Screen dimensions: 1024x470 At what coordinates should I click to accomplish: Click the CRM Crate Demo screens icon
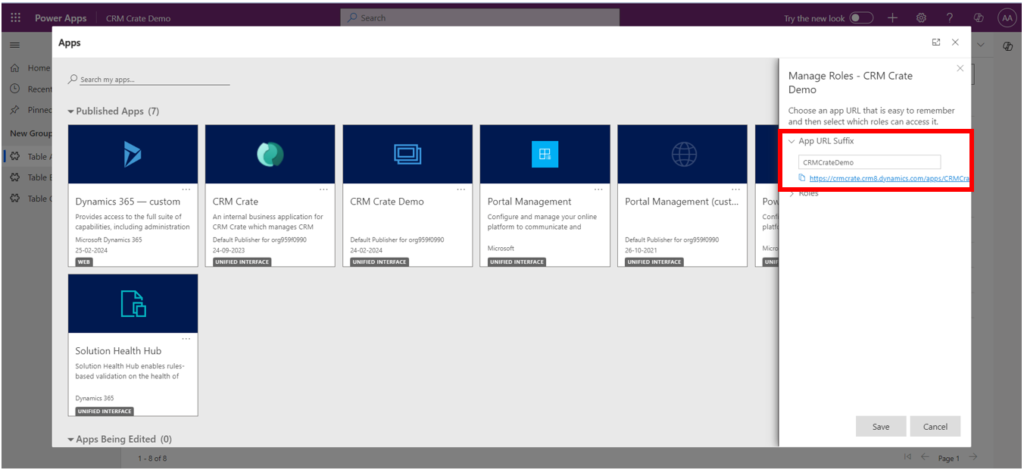(x=408, y=155)
